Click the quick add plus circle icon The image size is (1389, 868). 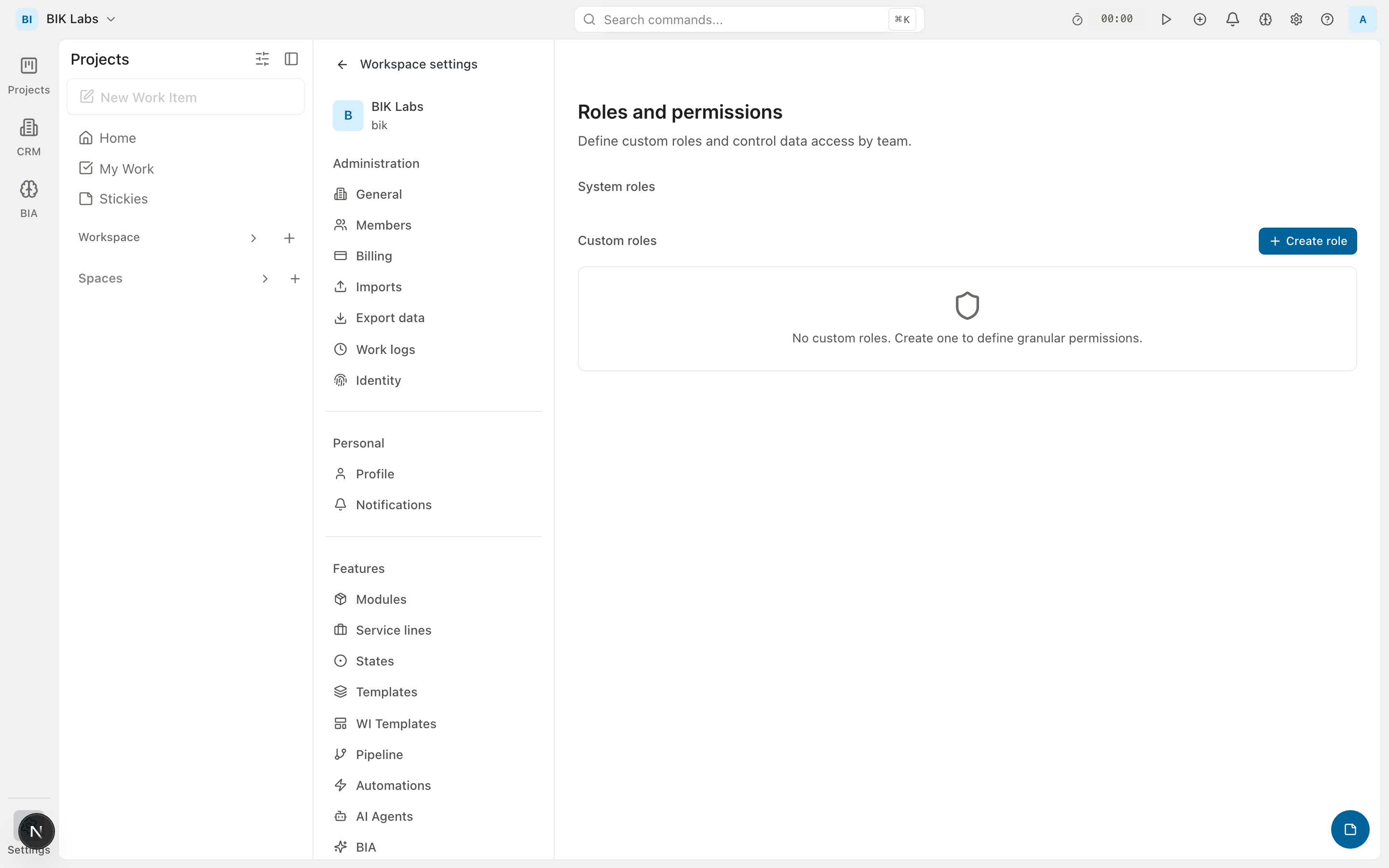click(1199, 19)
